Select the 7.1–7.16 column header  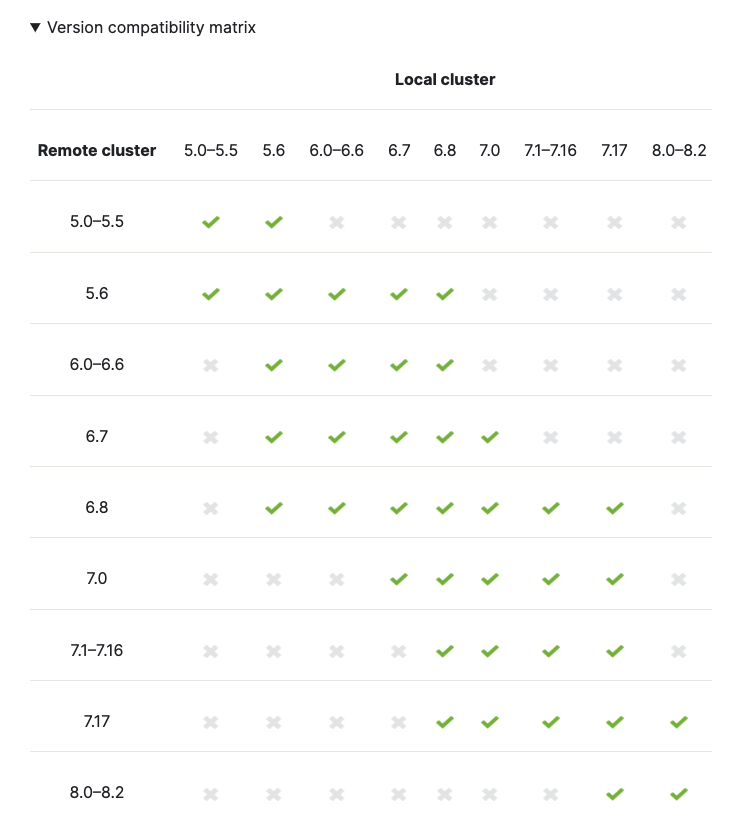550,151
